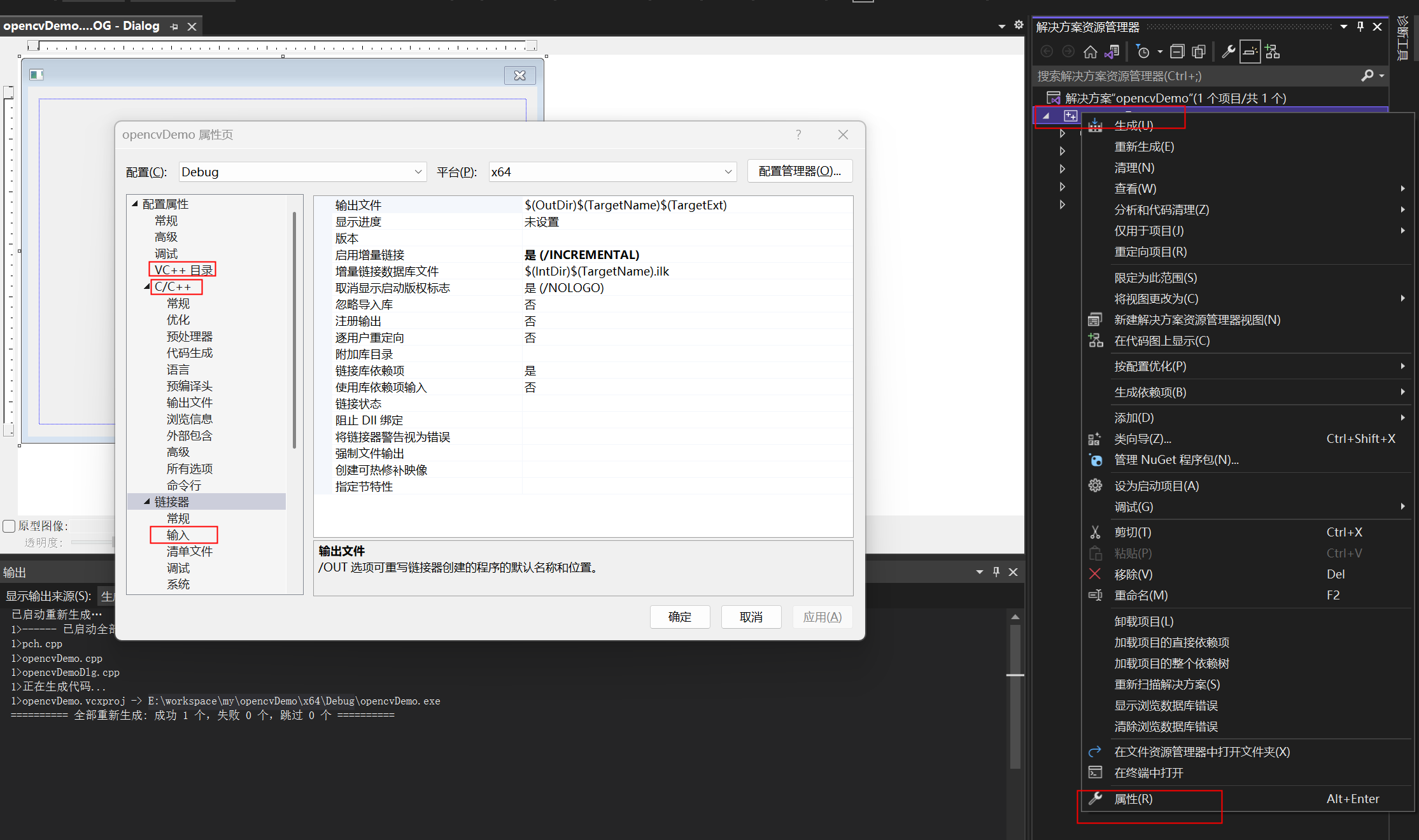Image resolution: width=1419 pixels, height=840 pixels.
Task: Click the 管理 NuGet 程序包 icon in context menu
Action: (1096, 459)
